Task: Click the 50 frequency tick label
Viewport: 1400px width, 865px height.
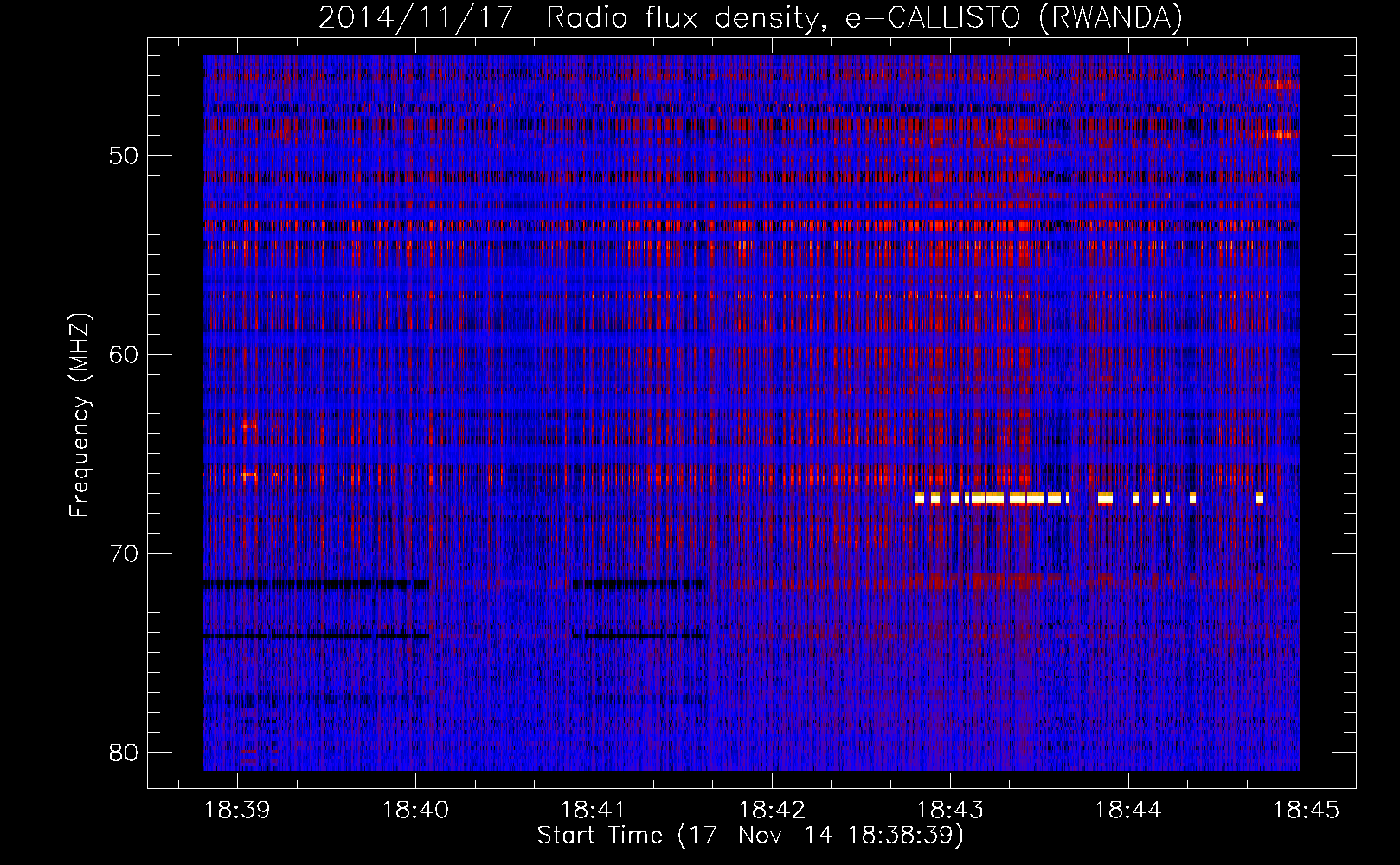Action: (x=125, y=156)
